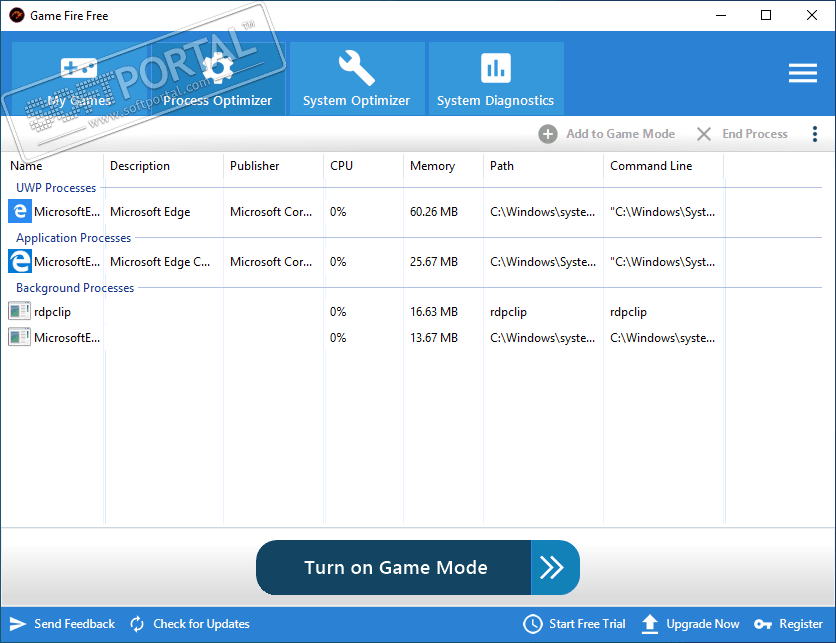Click the Register link
Image resolution: width=836 pixels, height=643 pixels.
point(801,624)
